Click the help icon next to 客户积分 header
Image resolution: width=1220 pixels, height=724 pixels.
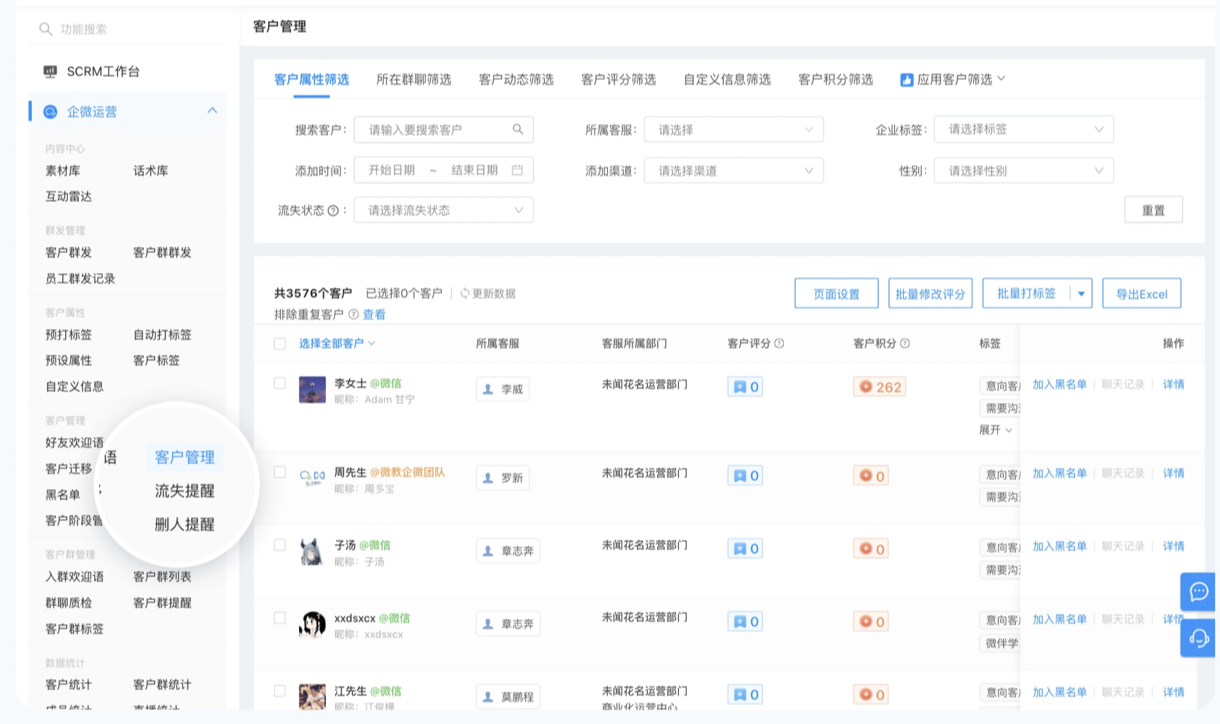pos(905,343)
